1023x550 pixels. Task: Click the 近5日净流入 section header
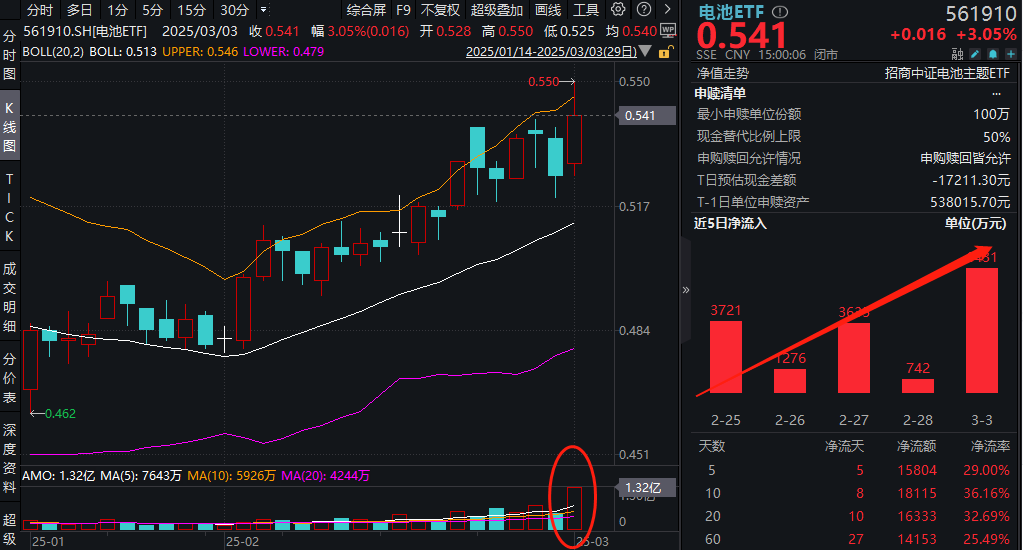[x=730, y=223]
